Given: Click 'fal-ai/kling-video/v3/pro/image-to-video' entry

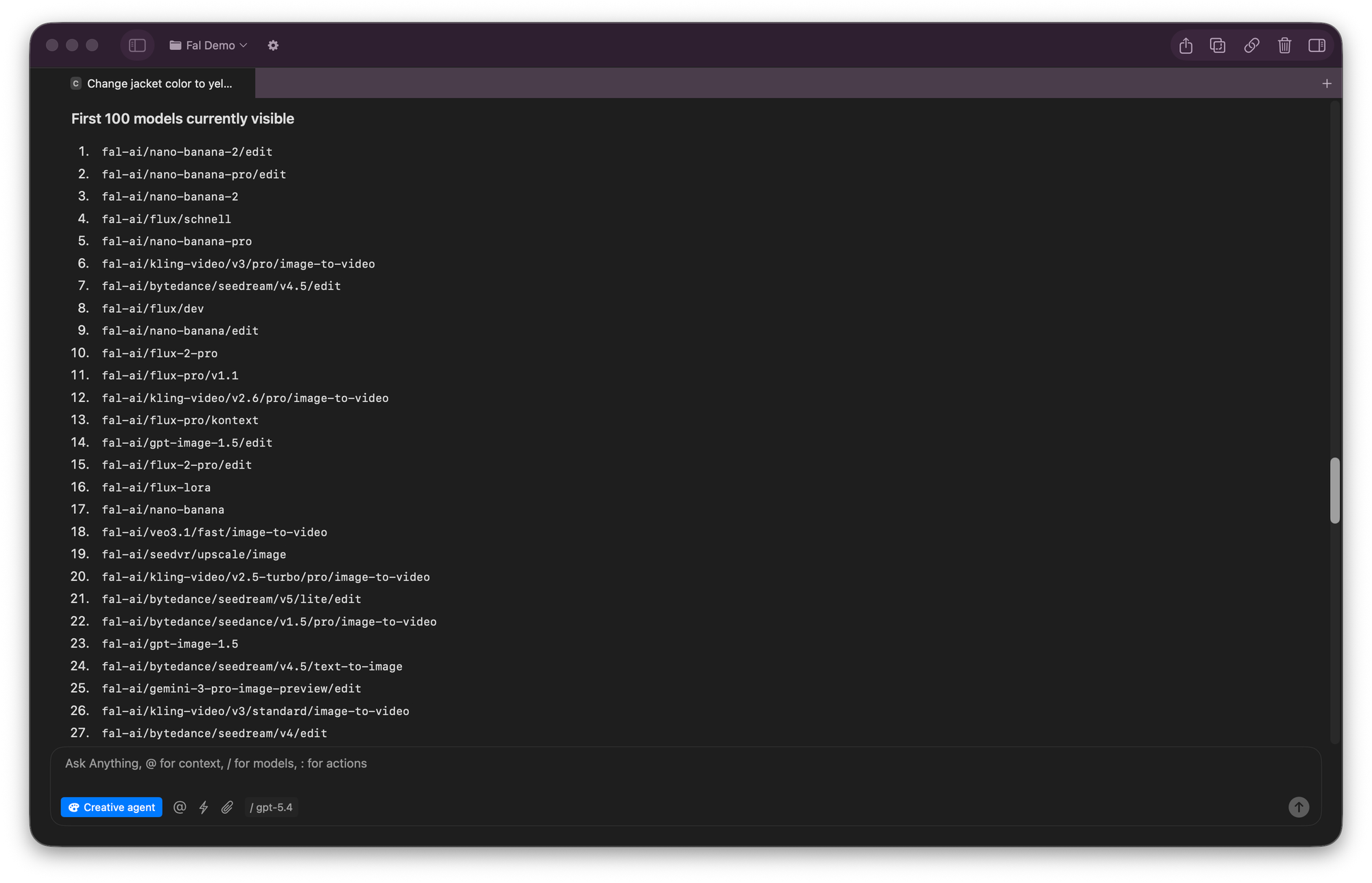Looking at the screenshot, I should pos(239,263).
